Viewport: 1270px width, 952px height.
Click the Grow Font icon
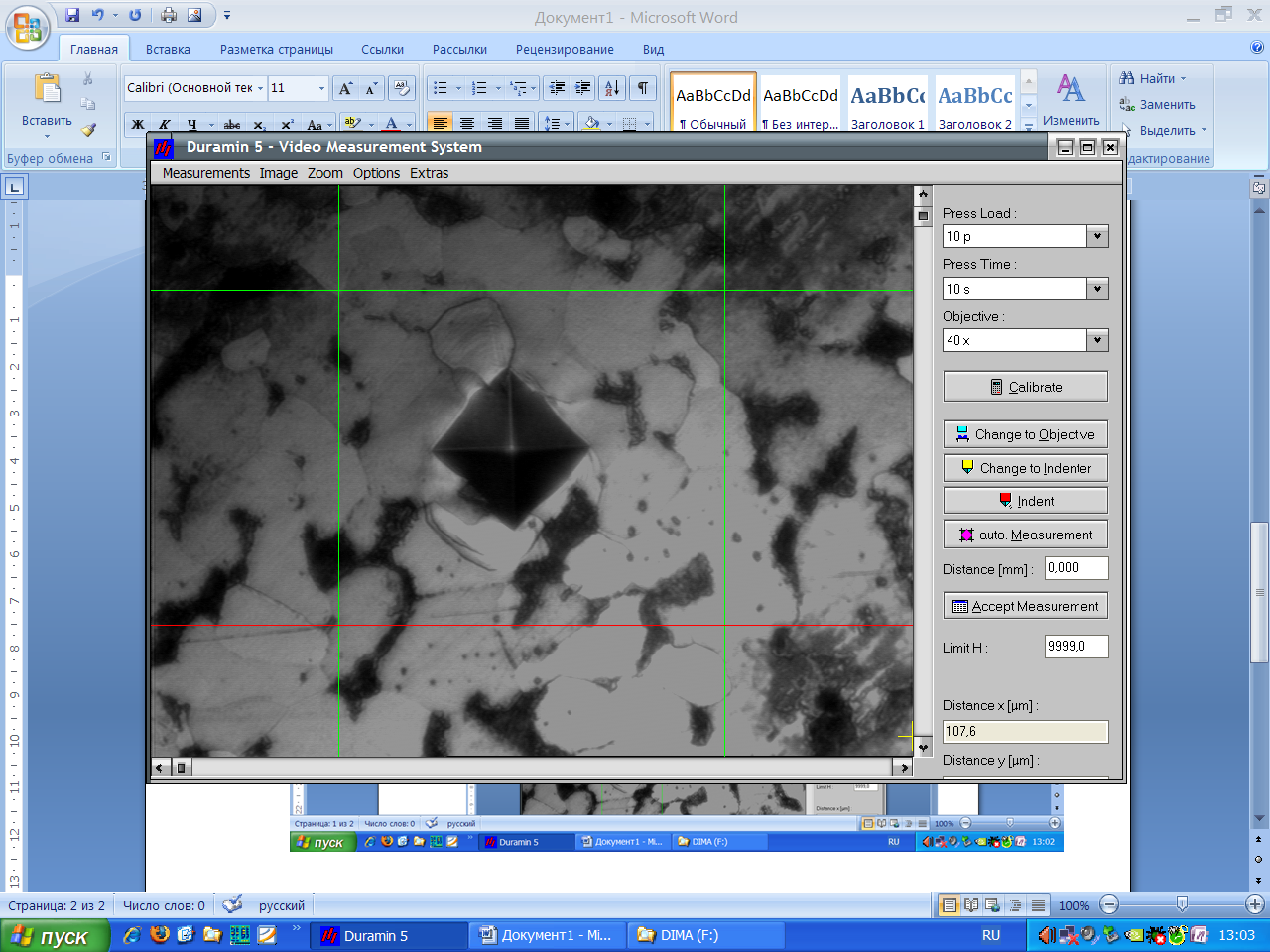(x=345, y=88)
